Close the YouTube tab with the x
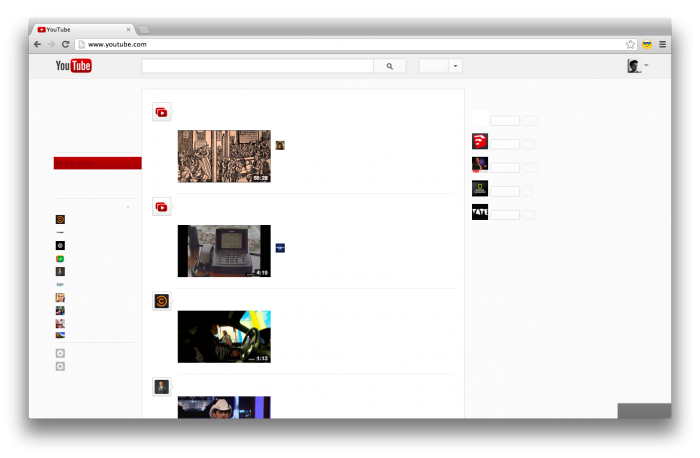Viewport: 700px width, 458px height. (128, 29)
